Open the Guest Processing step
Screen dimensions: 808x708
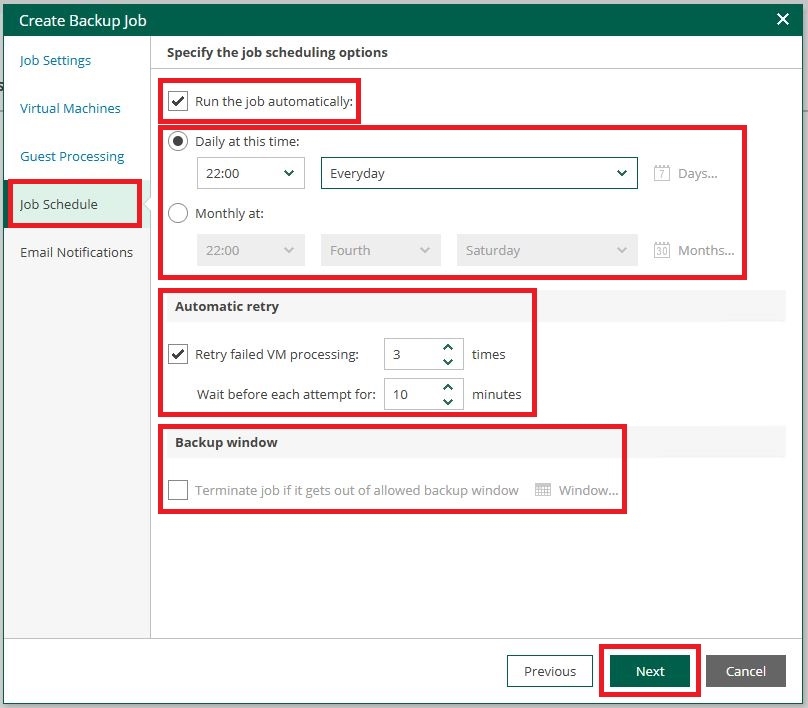72,156
